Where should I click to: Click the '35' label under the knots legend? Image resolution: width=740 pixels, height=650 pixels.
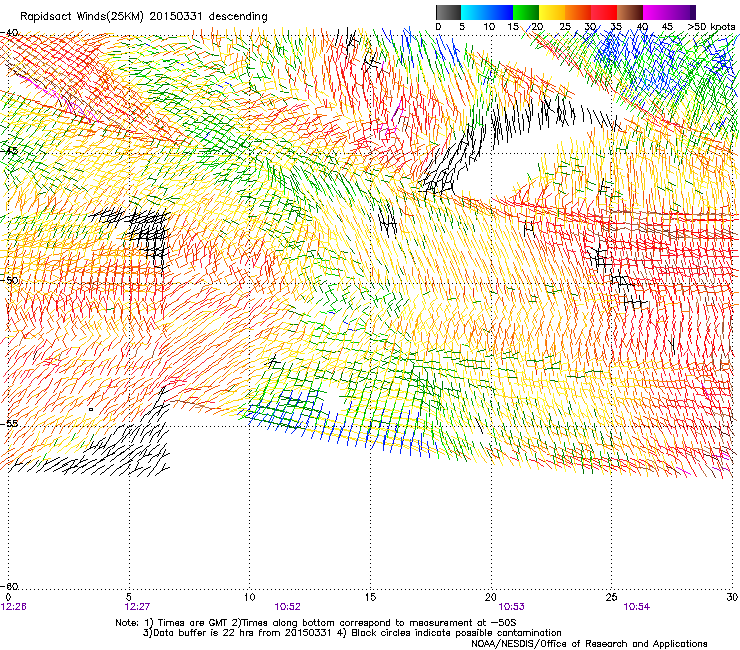coord(616,27)
